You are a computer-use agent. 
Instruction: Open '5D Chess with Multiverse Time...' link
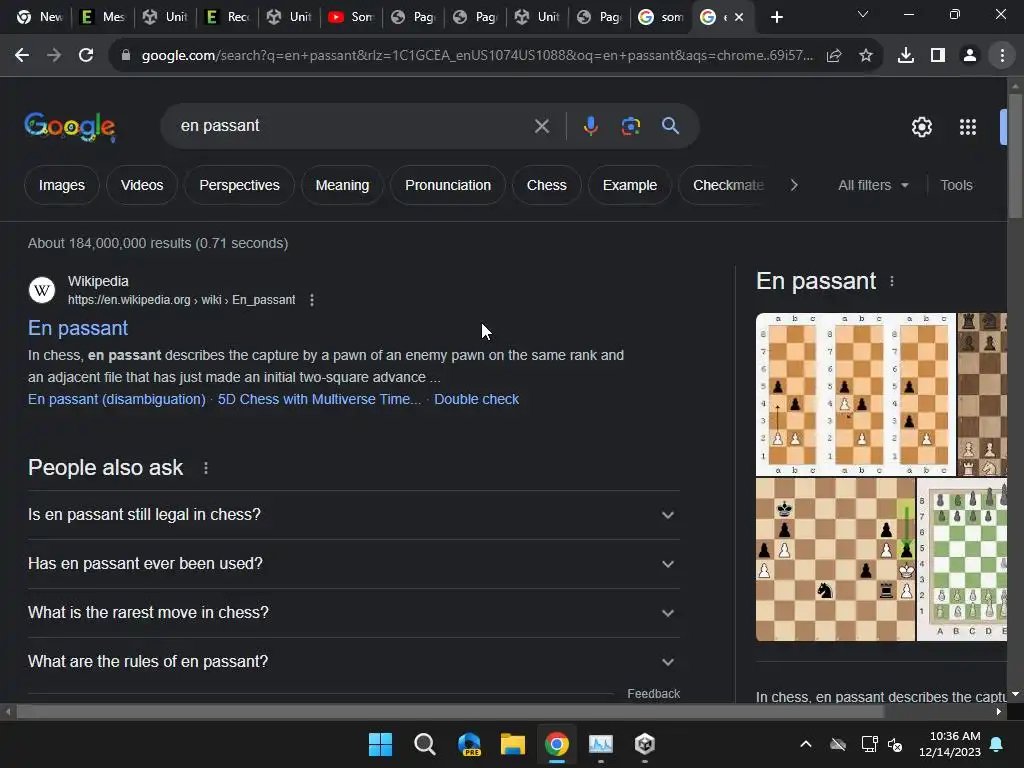tap(319, 399)
